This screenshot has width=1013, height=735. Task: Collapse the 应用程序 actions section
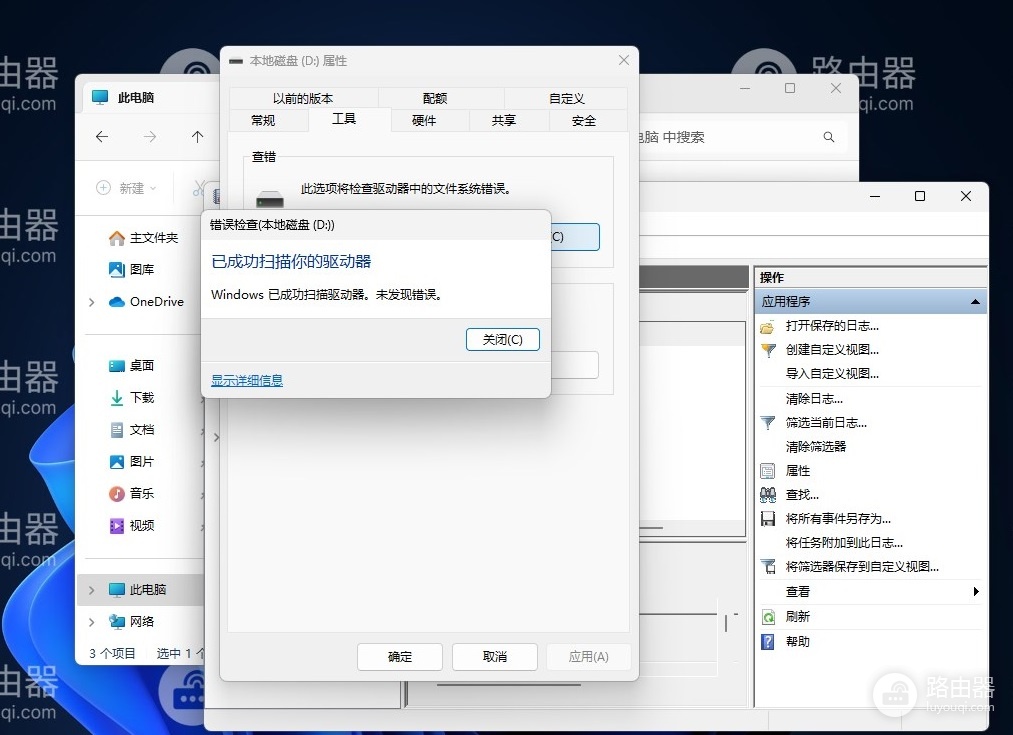point(975,302)
